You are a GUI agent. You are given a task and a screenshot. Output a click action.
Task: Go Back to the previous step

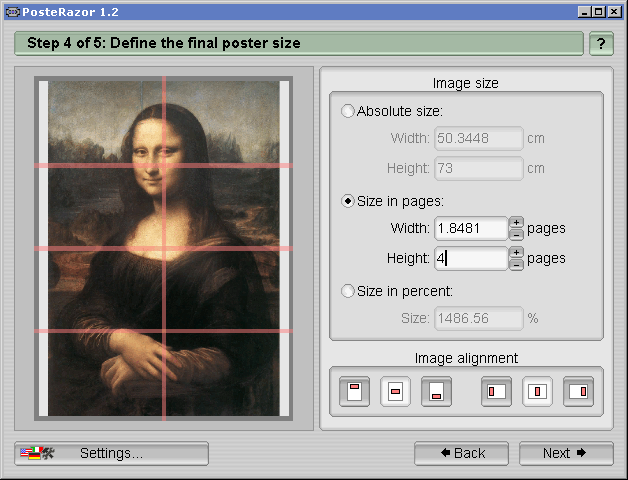pyautogui.click(x=461, y=454)
